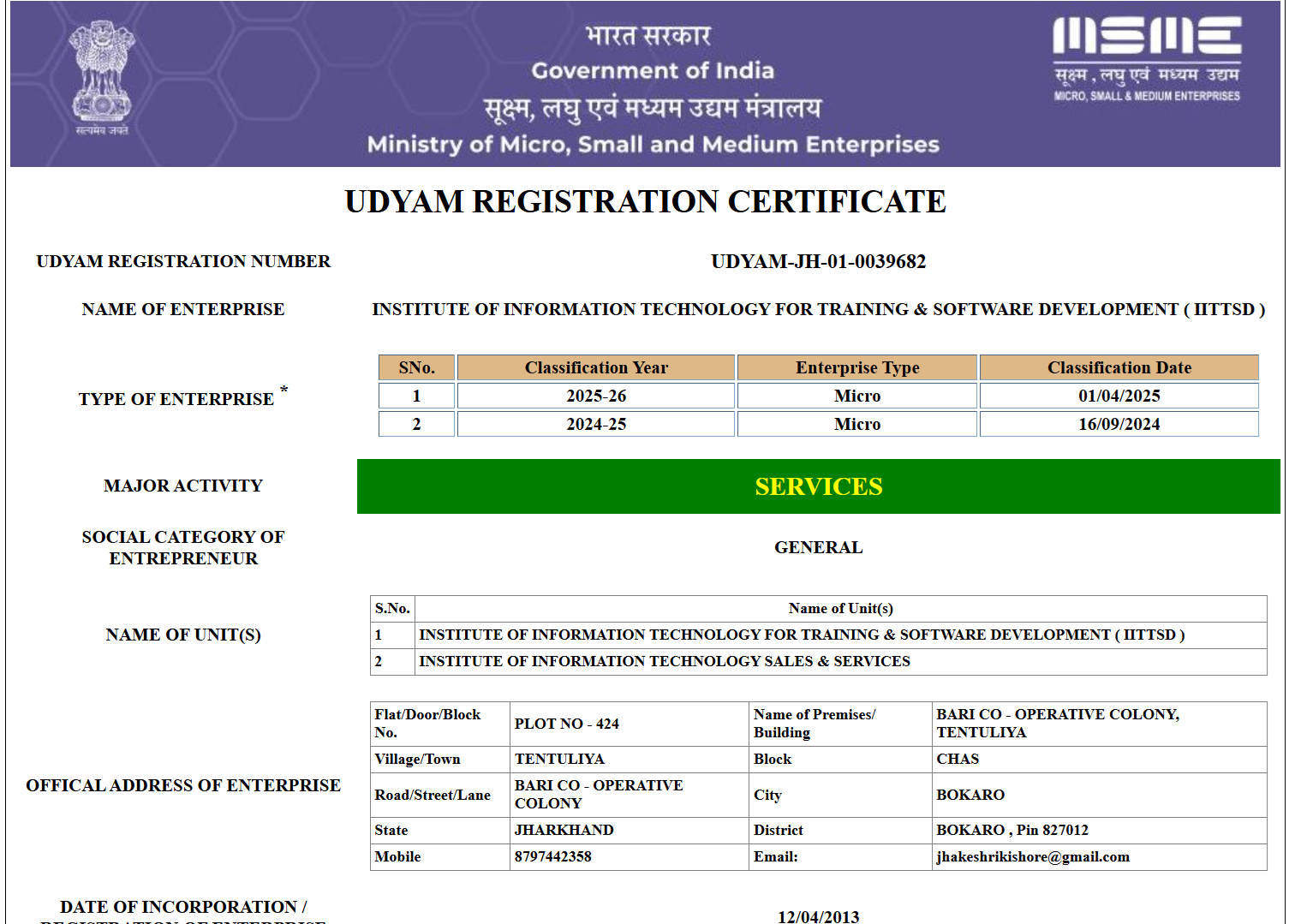Image resolution: width=1289 pixels, height=924 pixels.
Task: Click the MSME logo at top right
Action: [1146, 58]
